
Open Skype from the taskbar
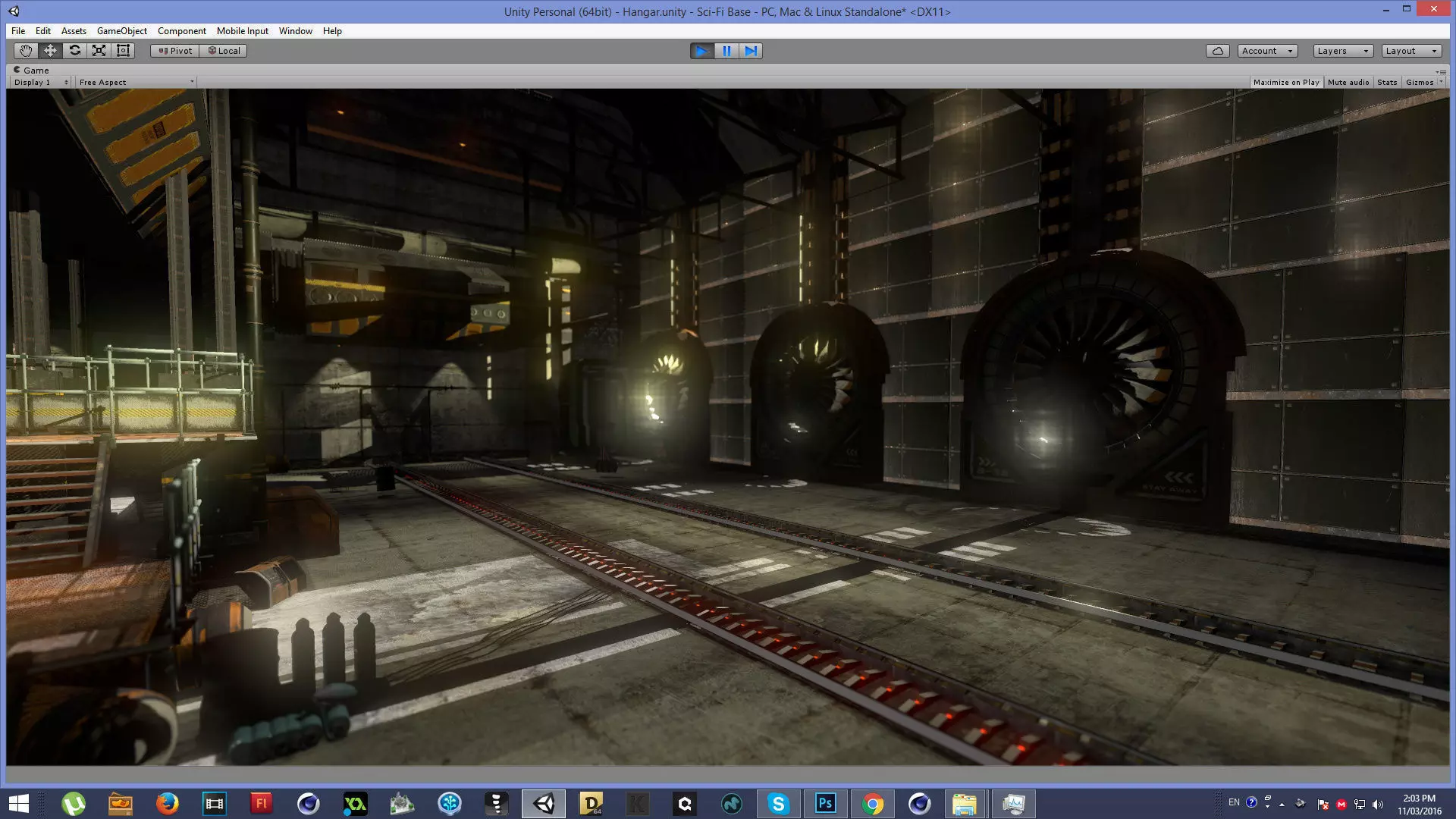779,804
